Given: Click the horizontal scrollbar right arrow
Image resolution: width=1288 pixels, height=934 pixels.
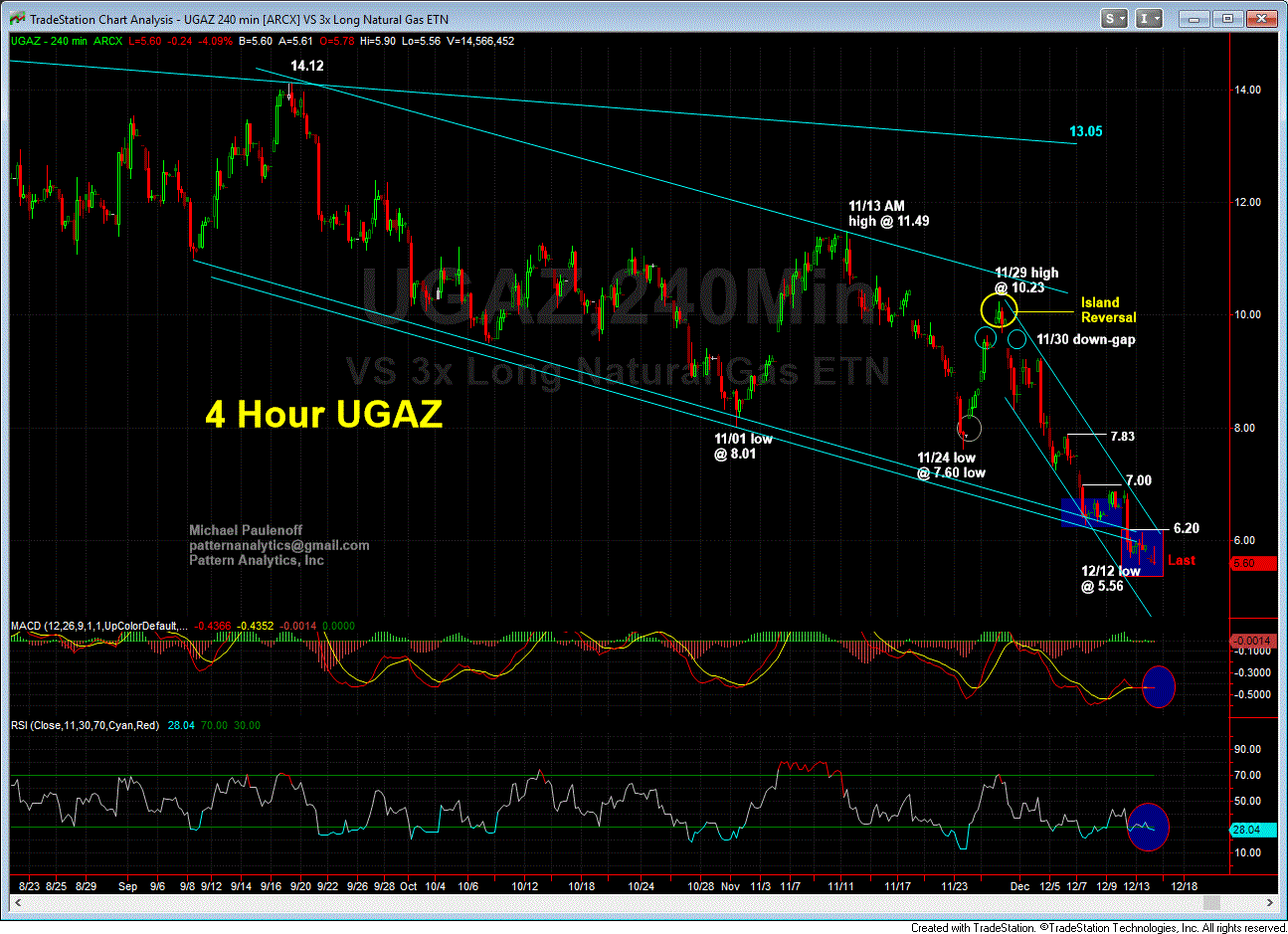Looking at the screenshot, I should click(1271, 903).
